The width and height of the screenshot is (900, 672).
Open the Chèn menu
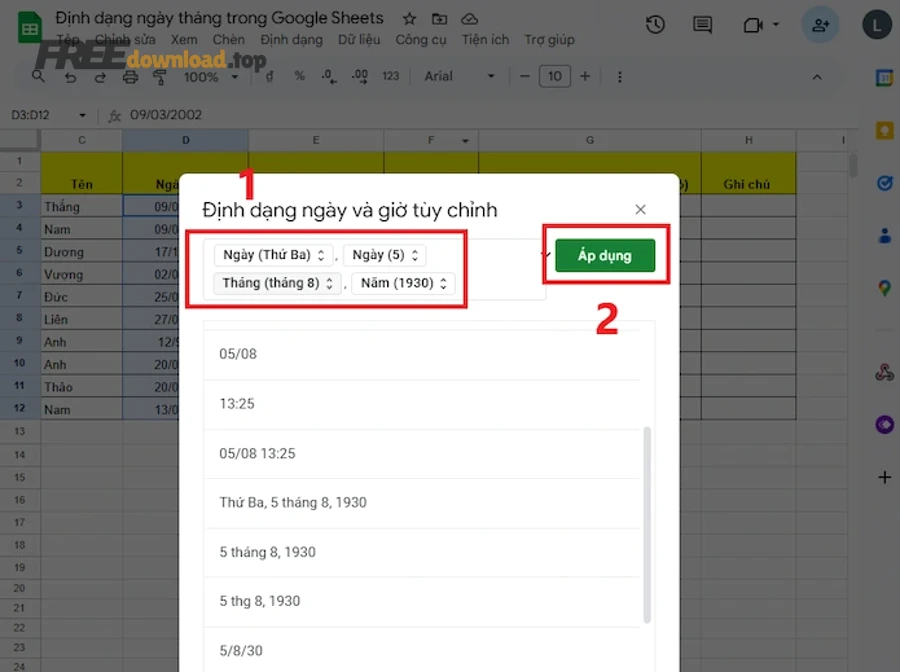(228, 40)
